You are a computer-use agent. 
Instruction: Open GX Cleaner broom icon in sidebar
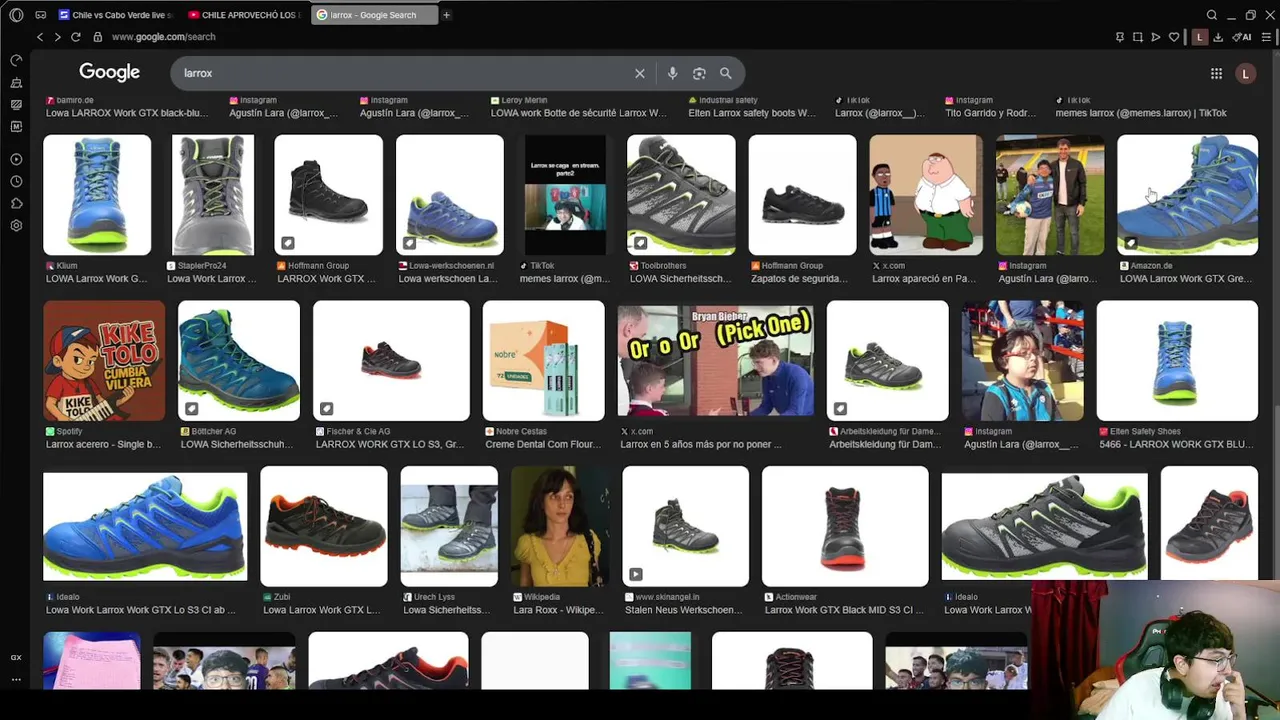pyautogui.click(x=16, y=82)
